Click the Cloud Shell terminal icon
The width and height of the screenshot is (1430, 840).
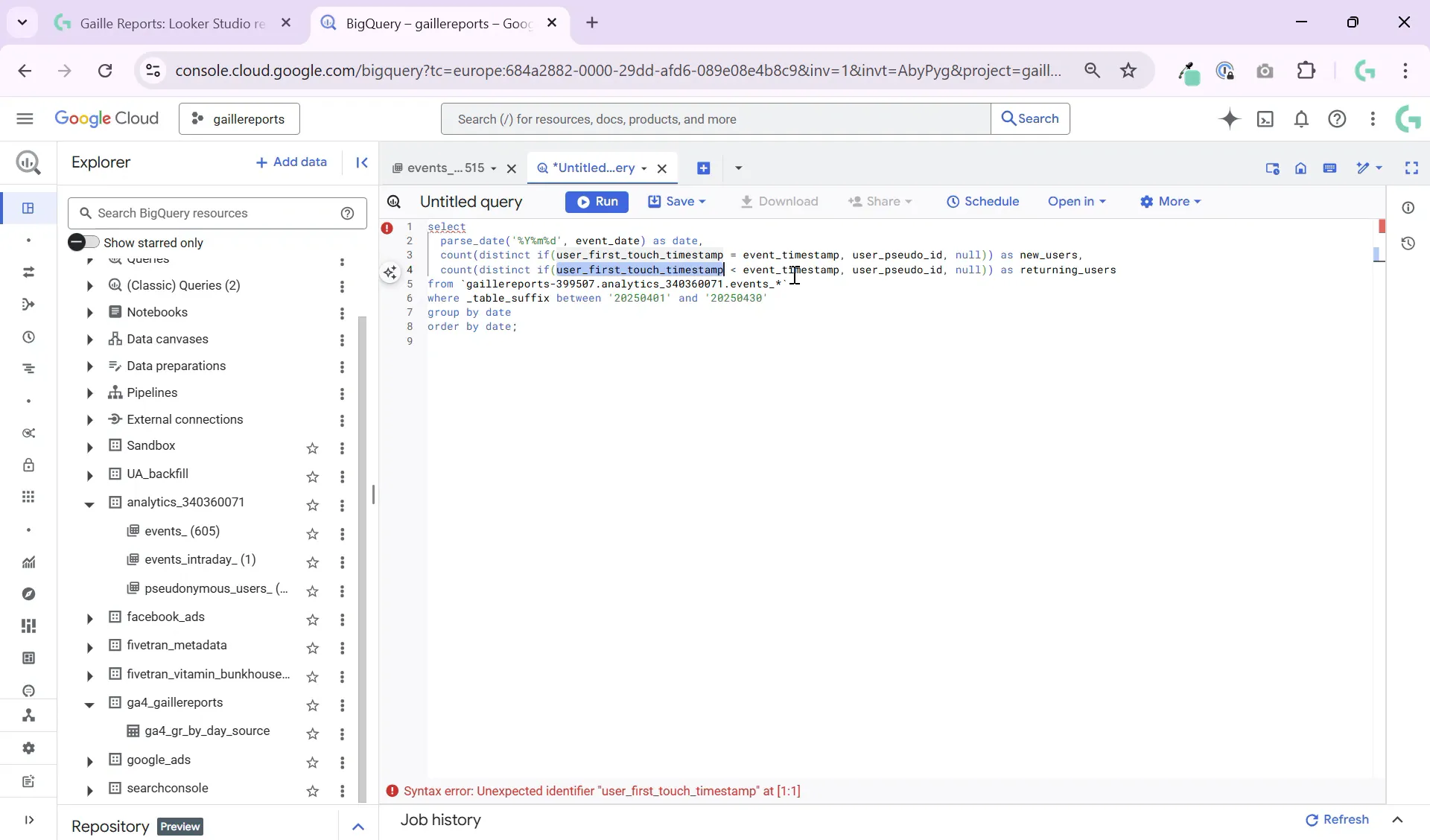[x=1266, y=119]
